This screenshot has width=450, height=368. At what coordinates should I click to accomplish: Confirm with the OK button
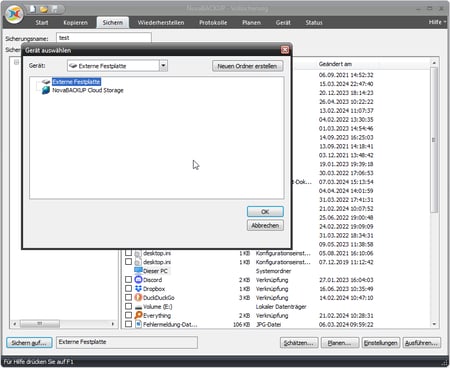pos(265,212)
